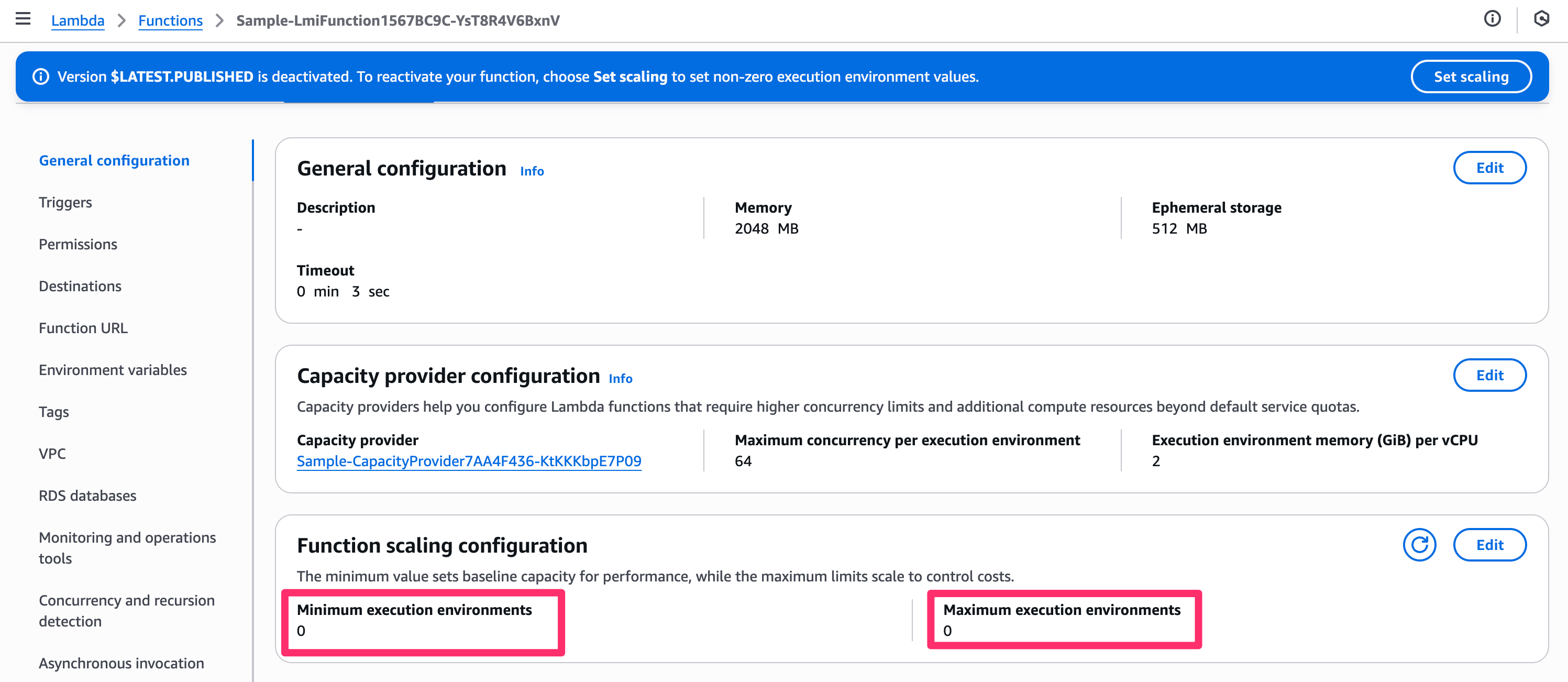Open the hamburger navigation menu
Image resolution: width=1568 pixels, height=682 pixels.
click(x=23, y=19)
